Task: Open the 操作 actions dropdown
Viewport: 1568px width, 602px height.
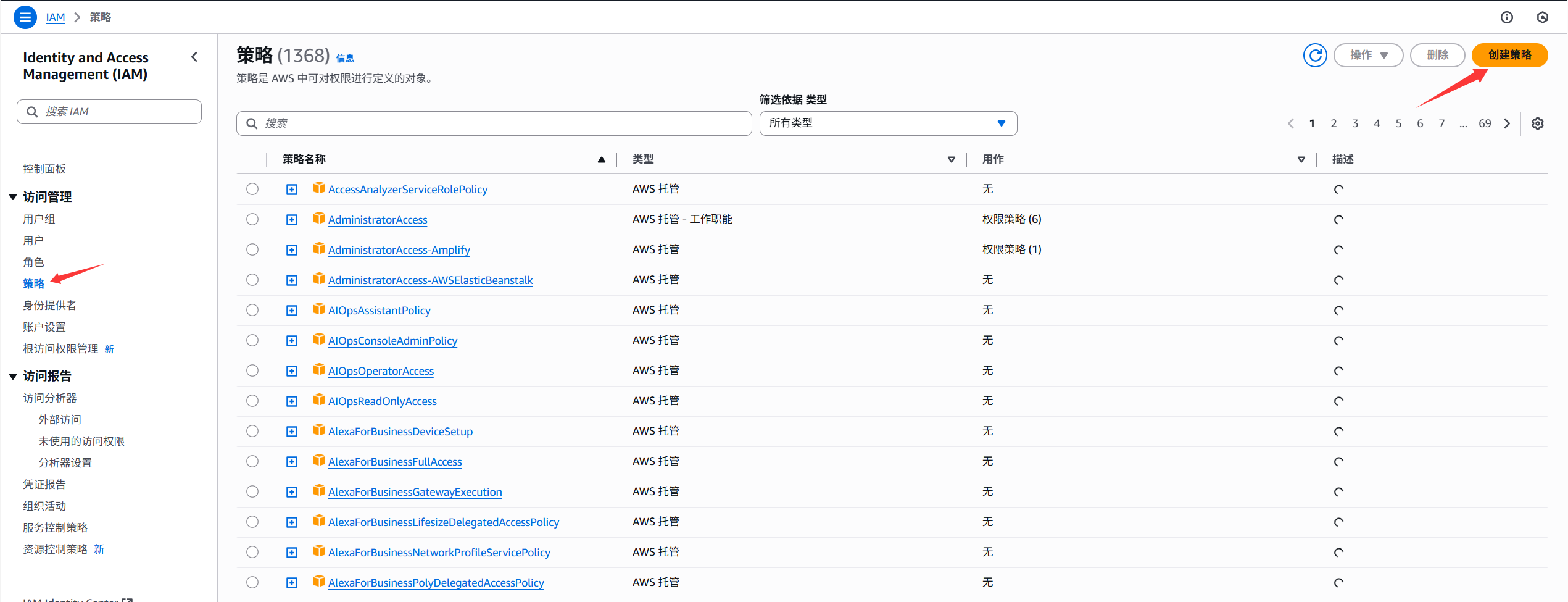Action: (x=1368, y=56)
